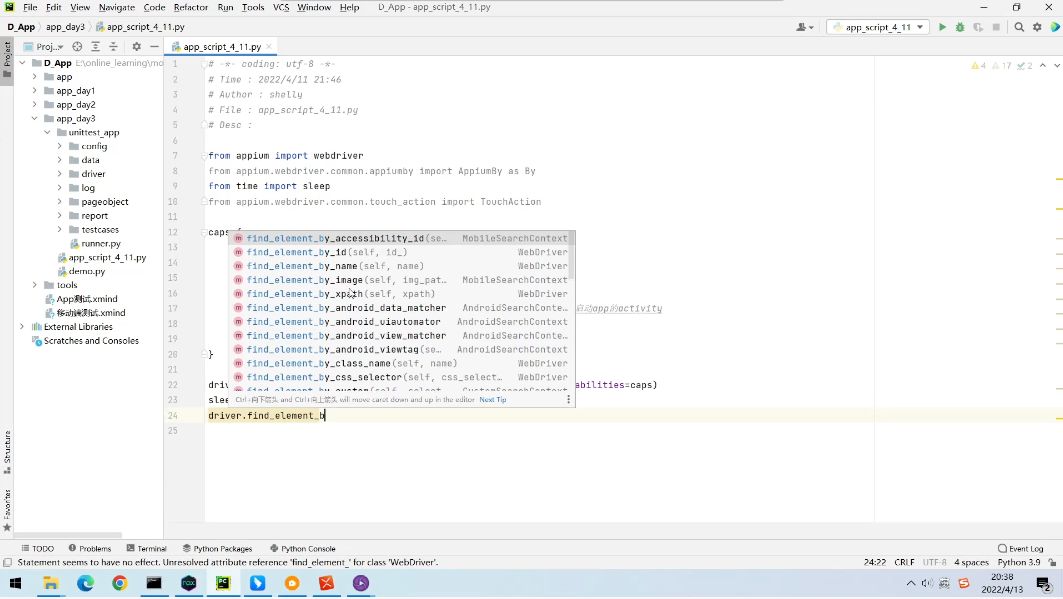Open Project panel options gear
1063x599 pixels.
pyautogui.click(x=137, y=47)
